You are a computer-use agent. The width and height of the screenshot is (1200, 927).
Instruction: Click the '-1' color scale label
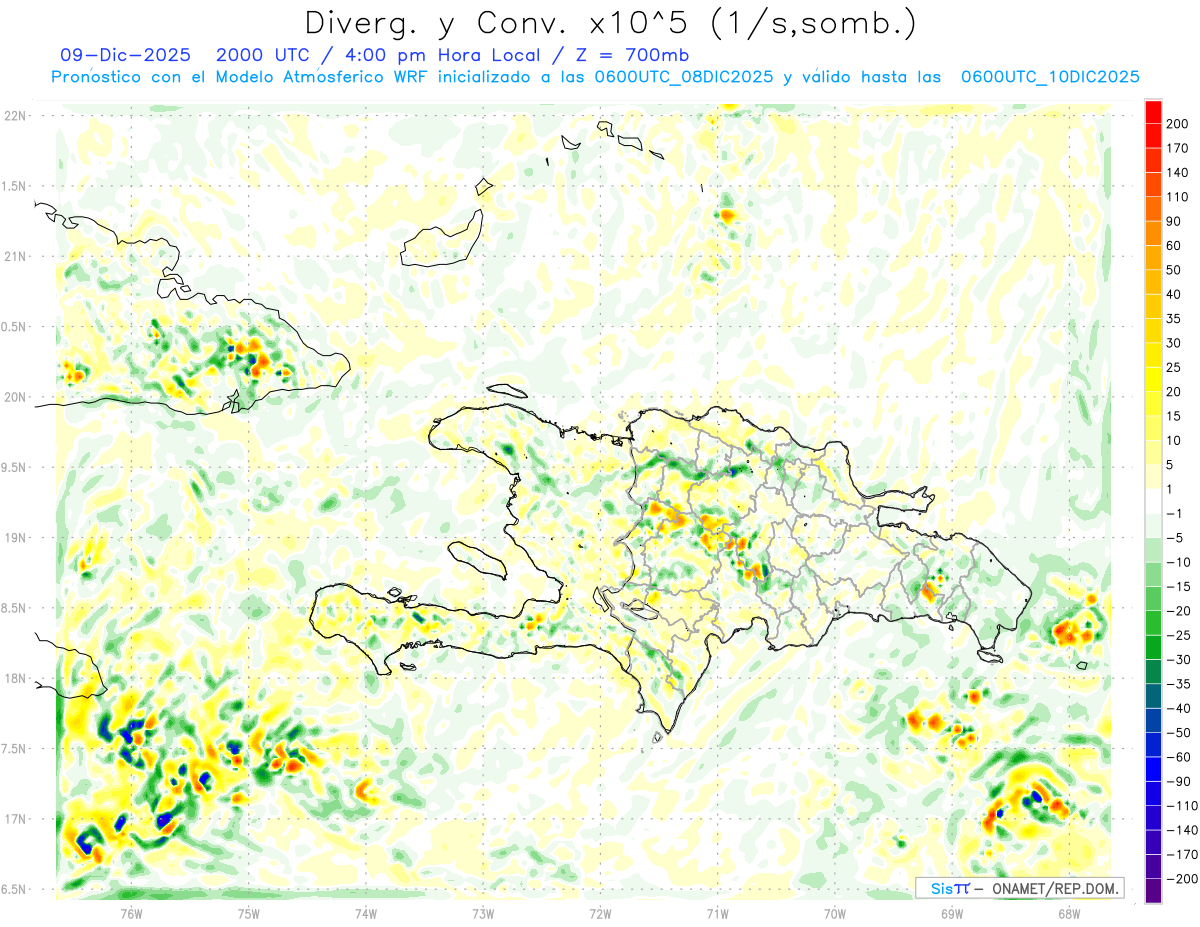tap(1175, 514)
